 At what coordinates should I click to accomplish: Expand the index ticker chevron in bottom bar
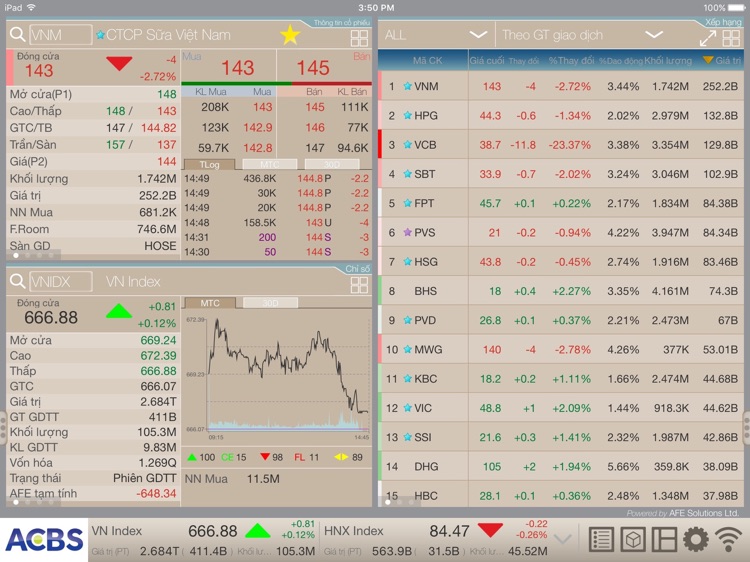[562, 540]
